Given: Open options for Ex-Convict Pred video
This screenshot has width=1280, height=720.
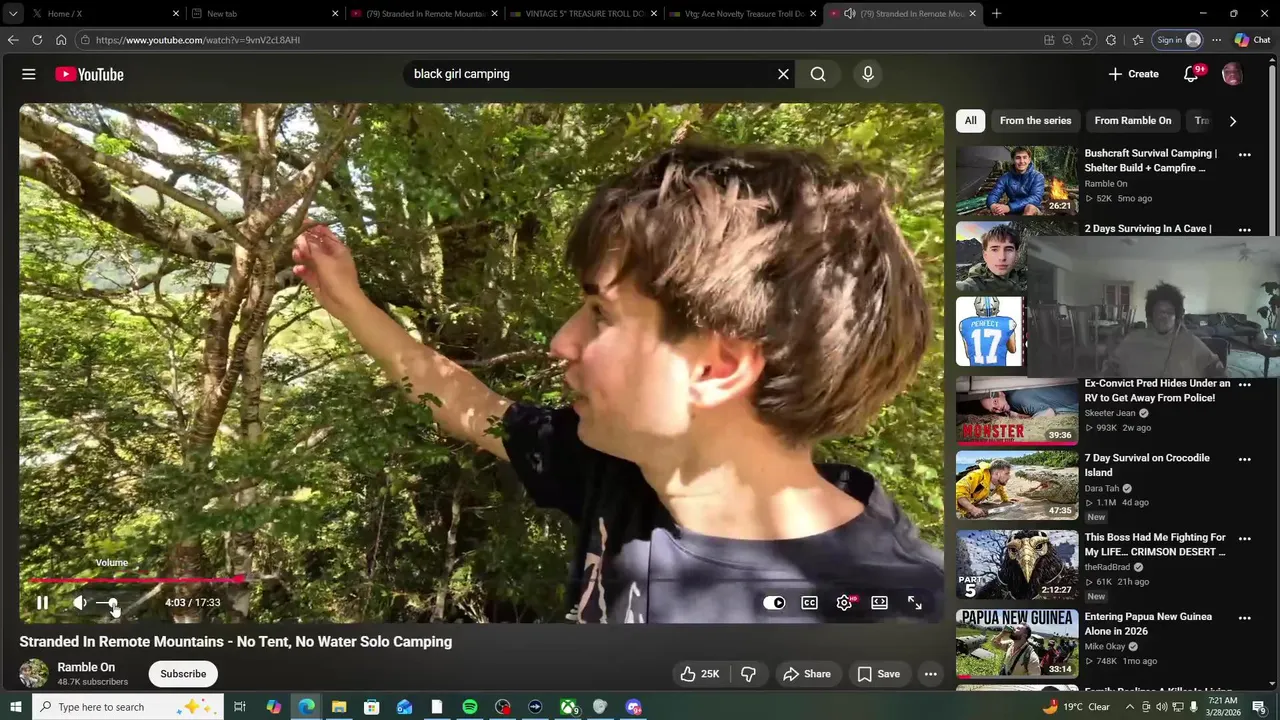Looking at the screenshot, I should point(1244,385).
